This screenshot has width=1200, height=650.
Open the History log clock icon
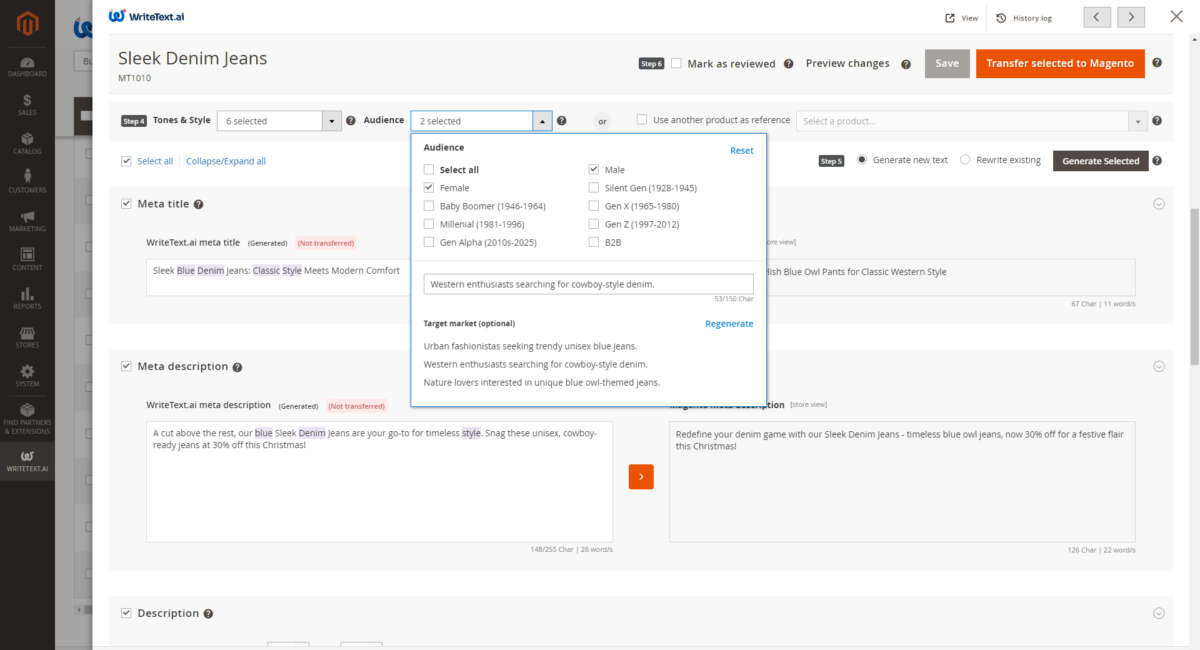[1001, 18]
